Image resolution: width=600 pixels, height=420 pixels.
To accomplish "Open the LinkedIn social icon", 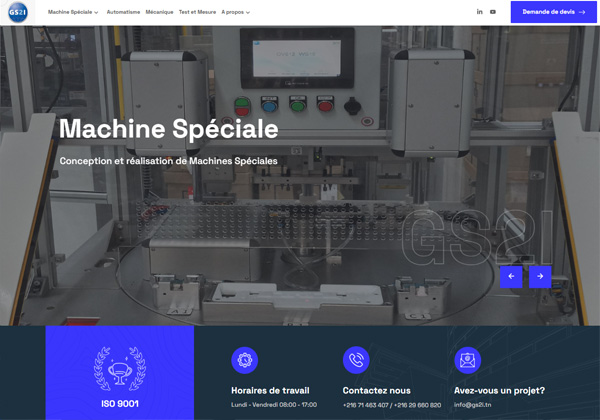I will click(x=479, y=12).
